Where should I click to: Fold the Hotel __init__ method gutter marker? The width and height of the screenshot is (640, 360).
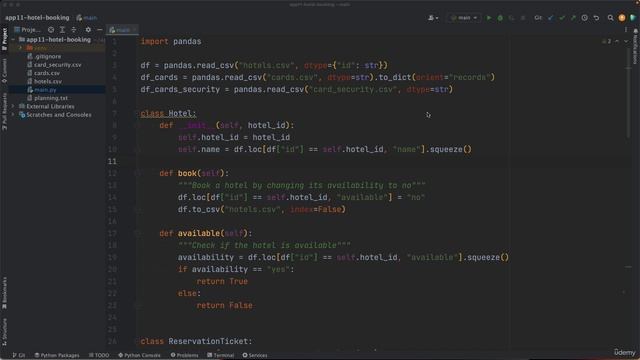[138, 125]
